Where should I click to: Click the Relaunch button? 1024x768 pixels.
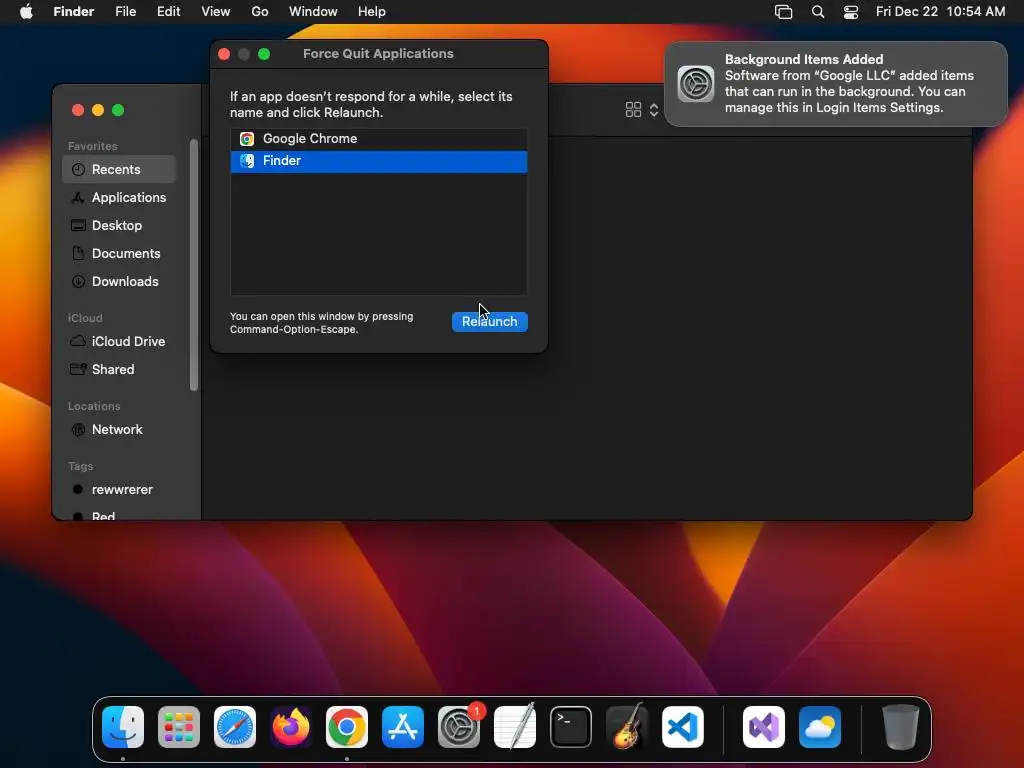[x=490, y=321]
